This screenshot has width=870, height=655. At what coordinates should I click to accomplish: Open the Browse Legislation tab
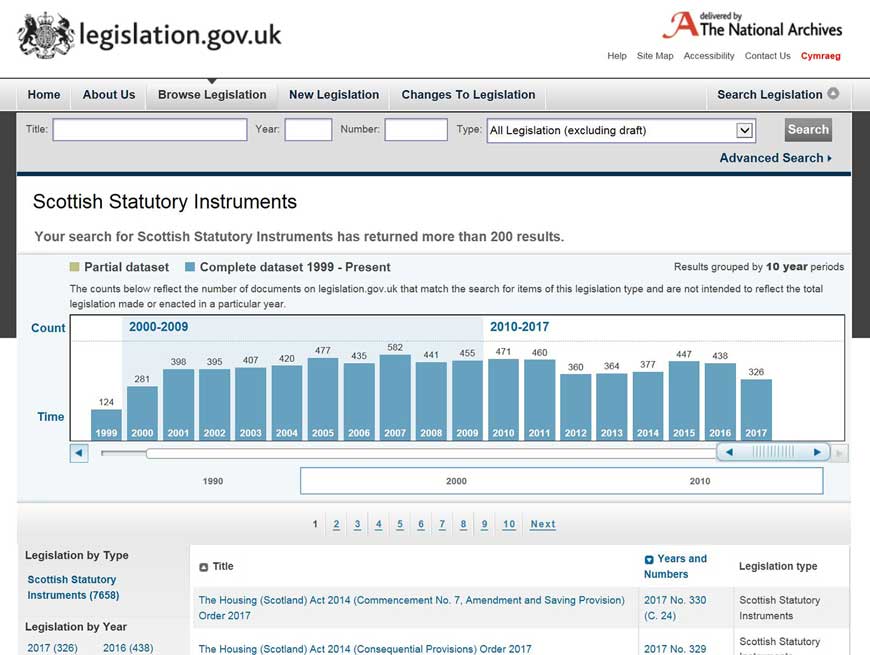point(212,95)
